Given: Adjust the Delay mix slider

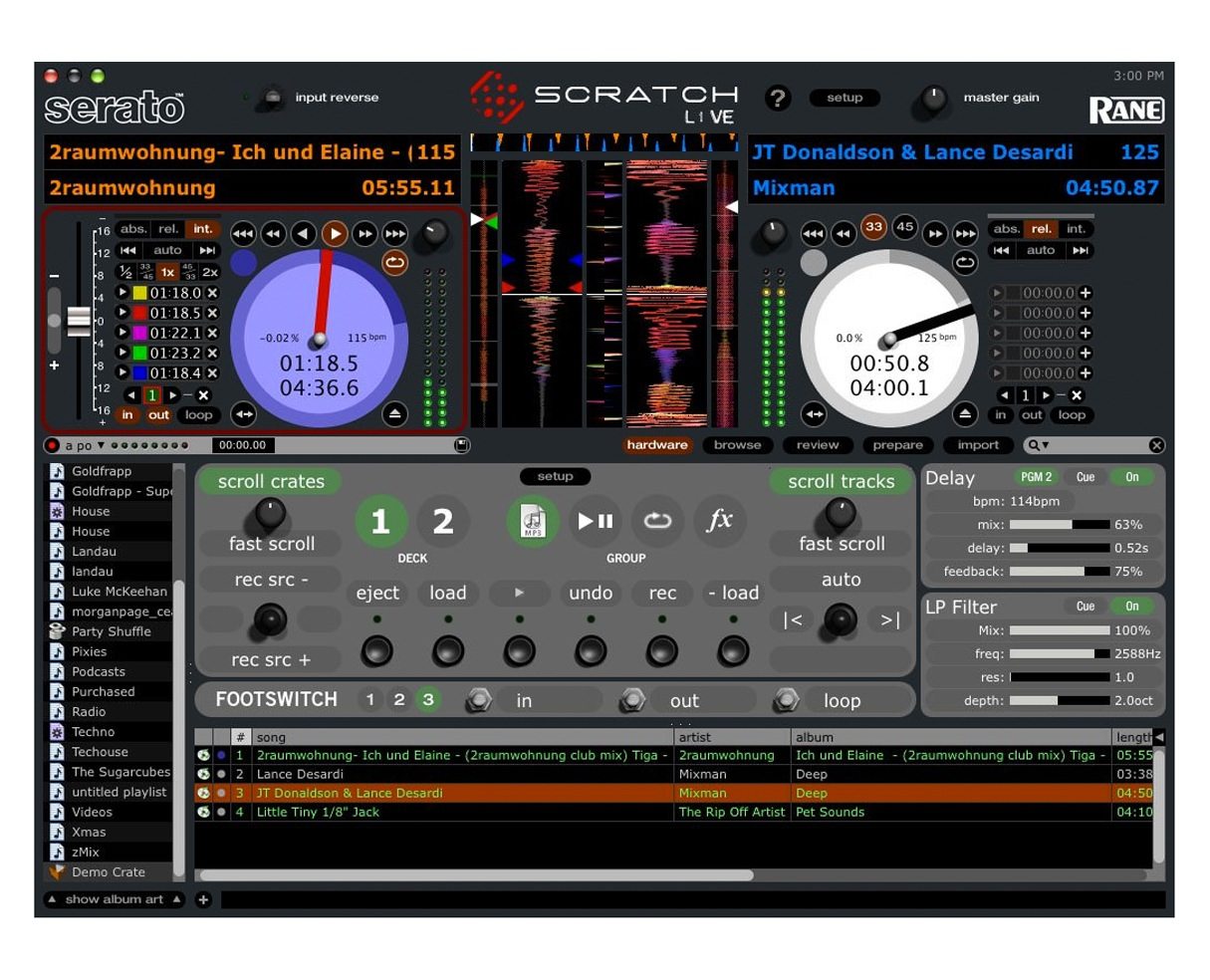Looking at the screenshot, I should click(1060, 524).
